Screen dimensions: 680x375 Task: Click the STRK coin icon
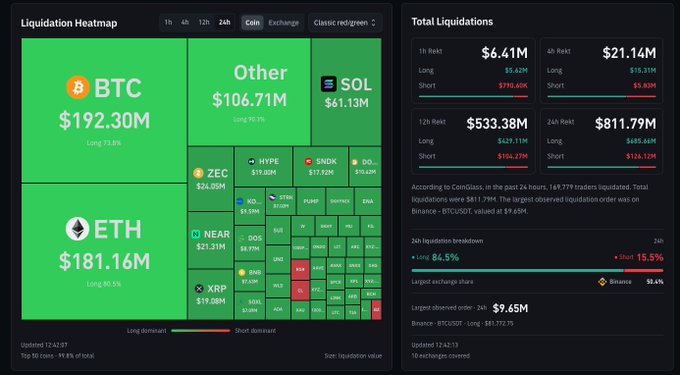(x=272, y=197)
